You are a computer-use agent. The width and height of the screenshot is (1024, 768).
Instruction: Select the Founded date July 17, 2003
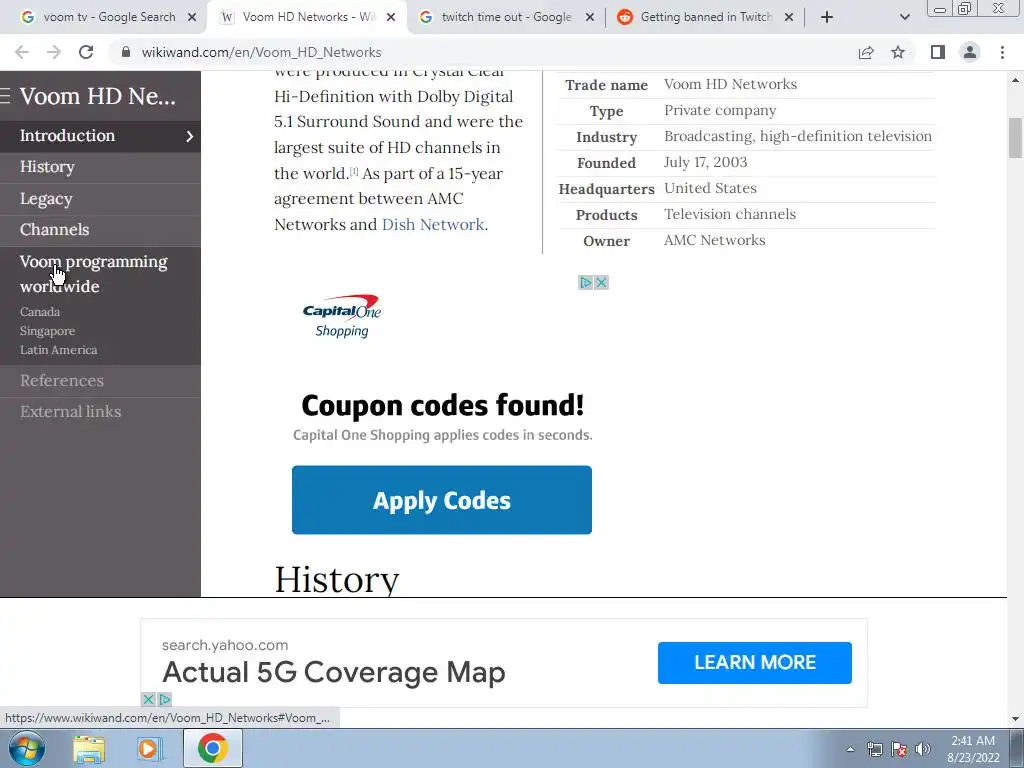tap(705, 163)
